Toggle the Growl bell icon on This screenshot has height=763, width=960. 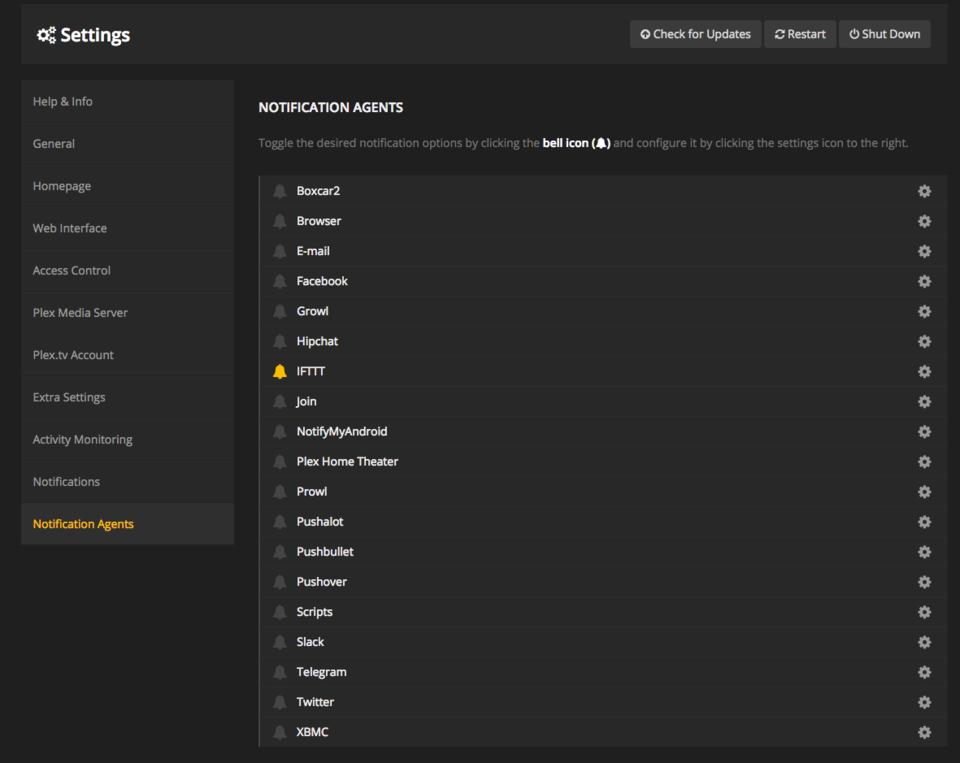tap(280, 311)
